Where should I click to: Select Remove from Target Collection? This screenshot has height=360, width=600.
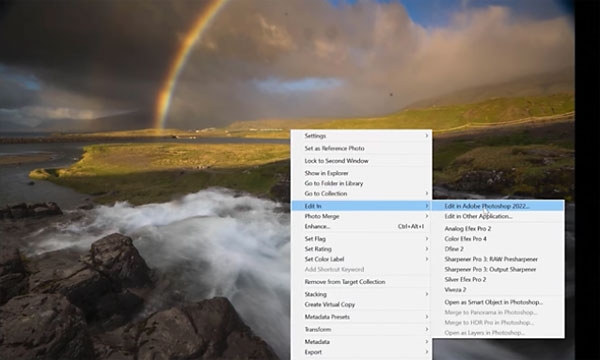(x=361, y=282)
